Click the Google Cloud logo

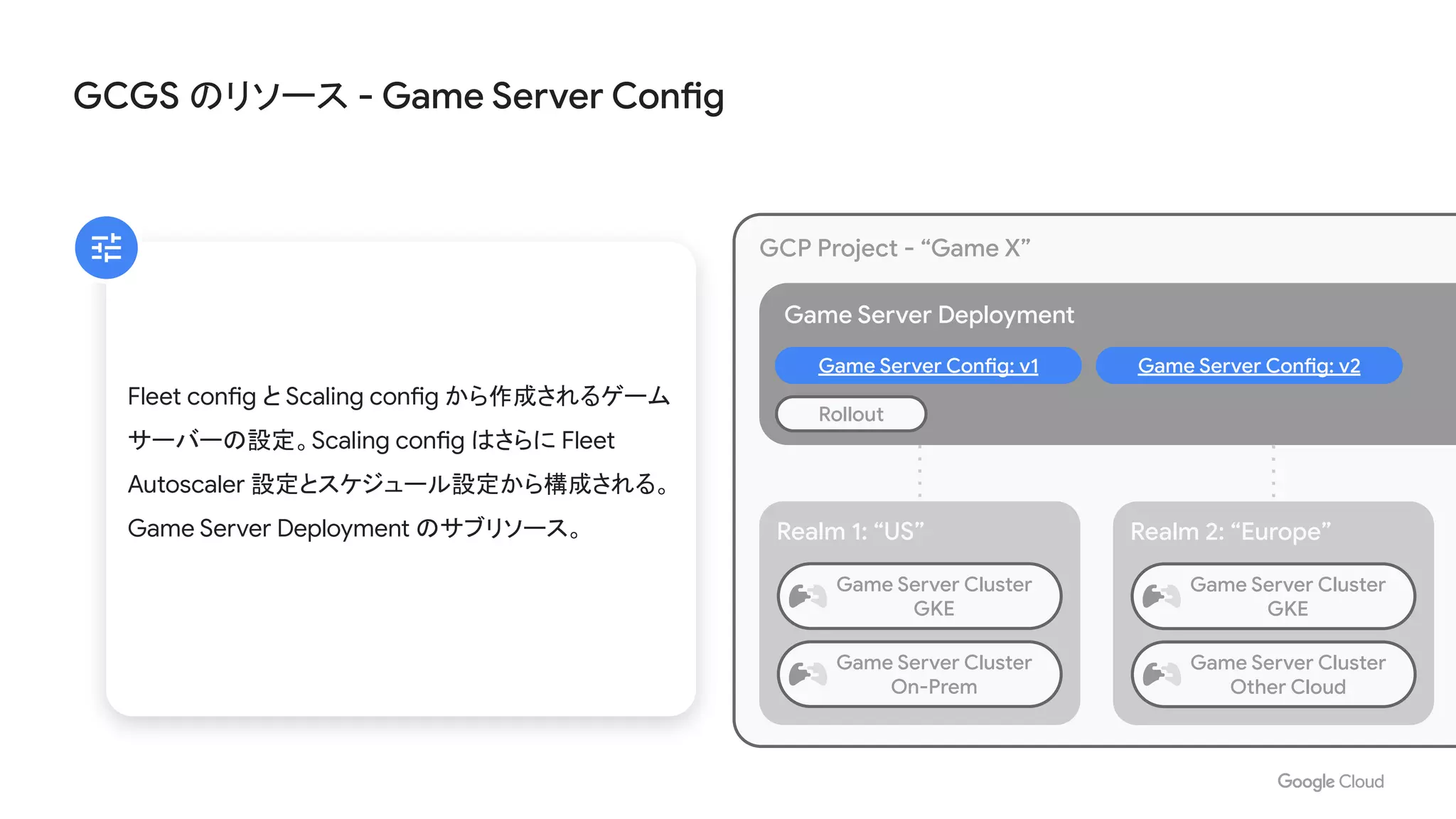pos(1330,781)
